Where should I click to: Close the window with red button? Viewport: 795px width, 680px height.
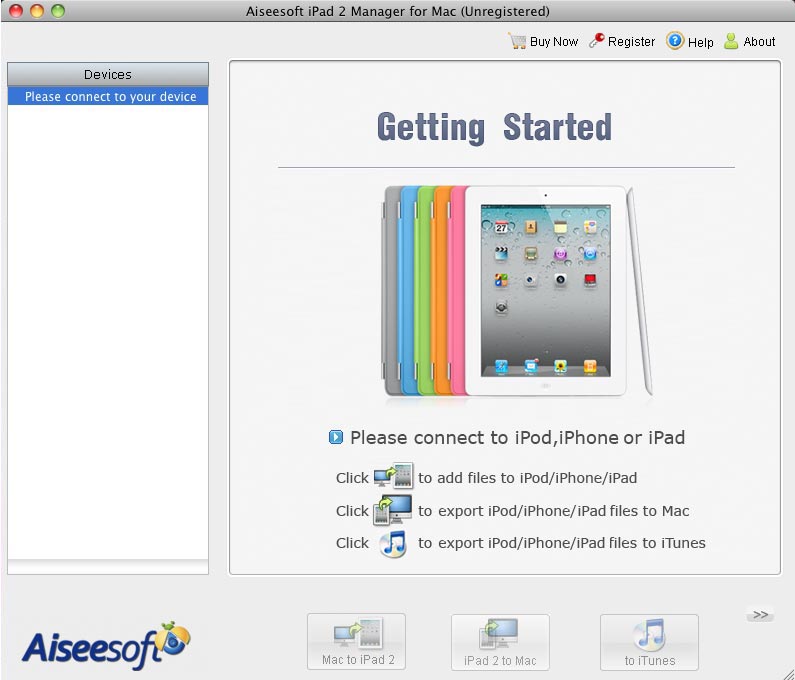tap(16, 11)
